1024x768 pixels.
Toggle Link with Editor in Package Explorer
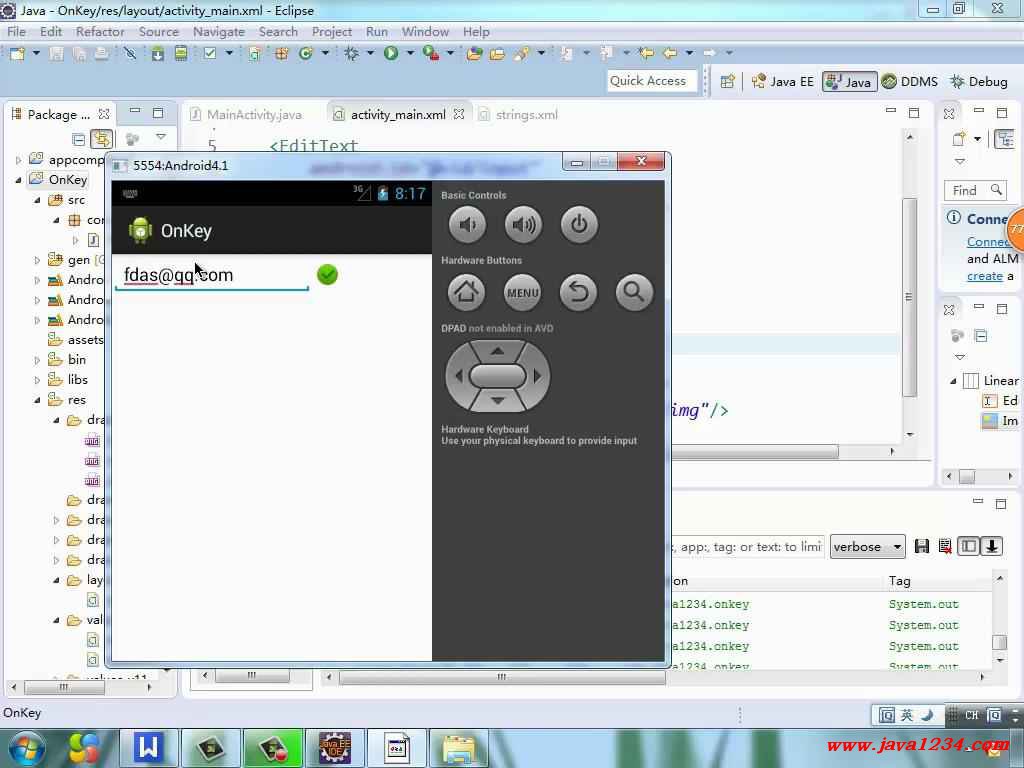click(x=102, y=138)
